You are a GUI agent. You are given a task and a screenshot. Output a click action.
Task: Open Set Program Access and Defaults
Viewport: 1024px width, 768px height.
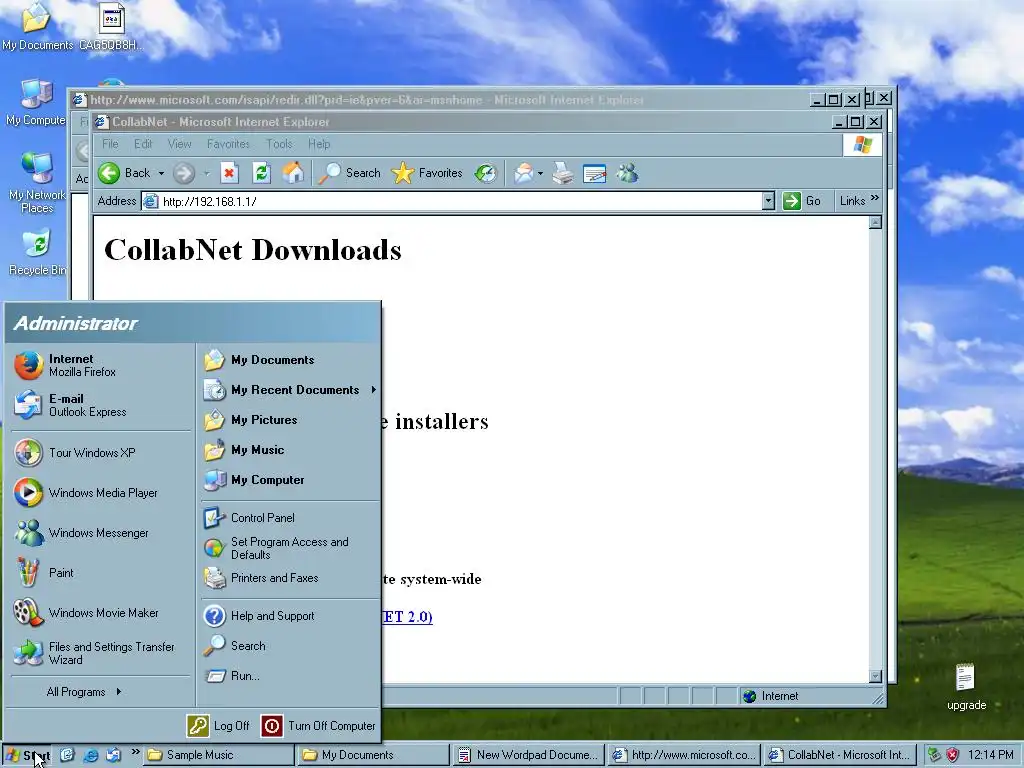click(289, 548)
